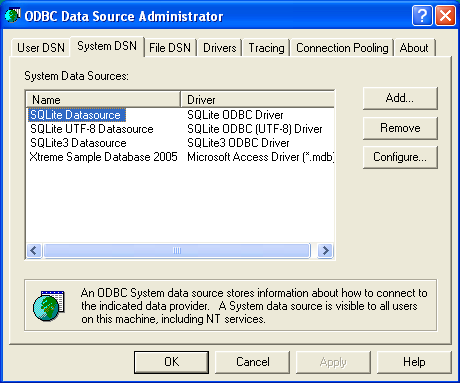Select the System DSN tab
The width and height of the screenshot is (460, 383).
point(107,46)
